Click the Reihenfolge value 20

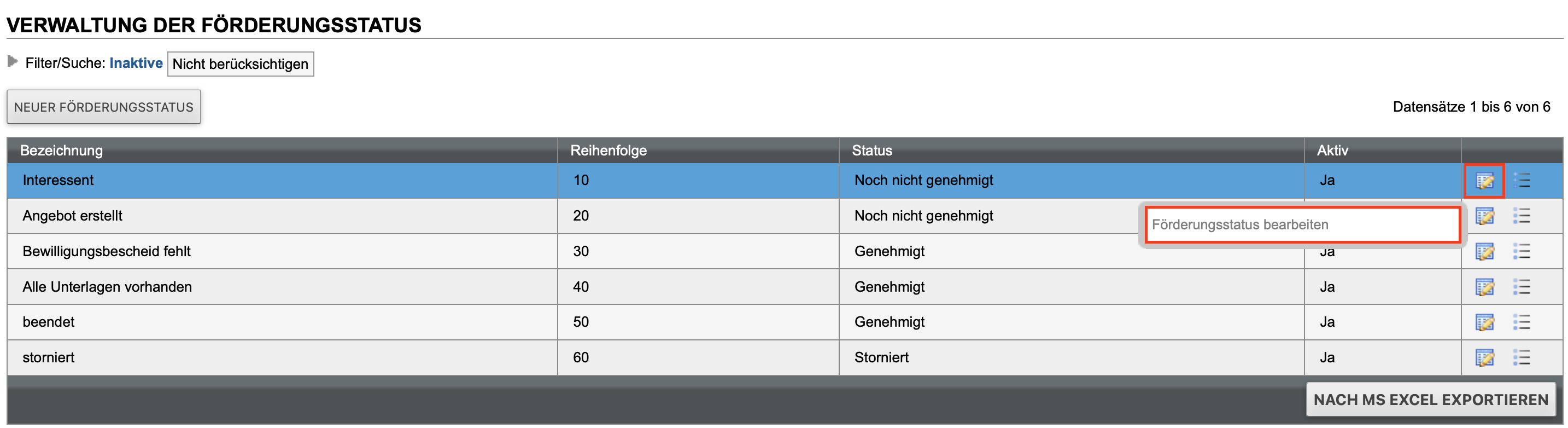point(581,216)
